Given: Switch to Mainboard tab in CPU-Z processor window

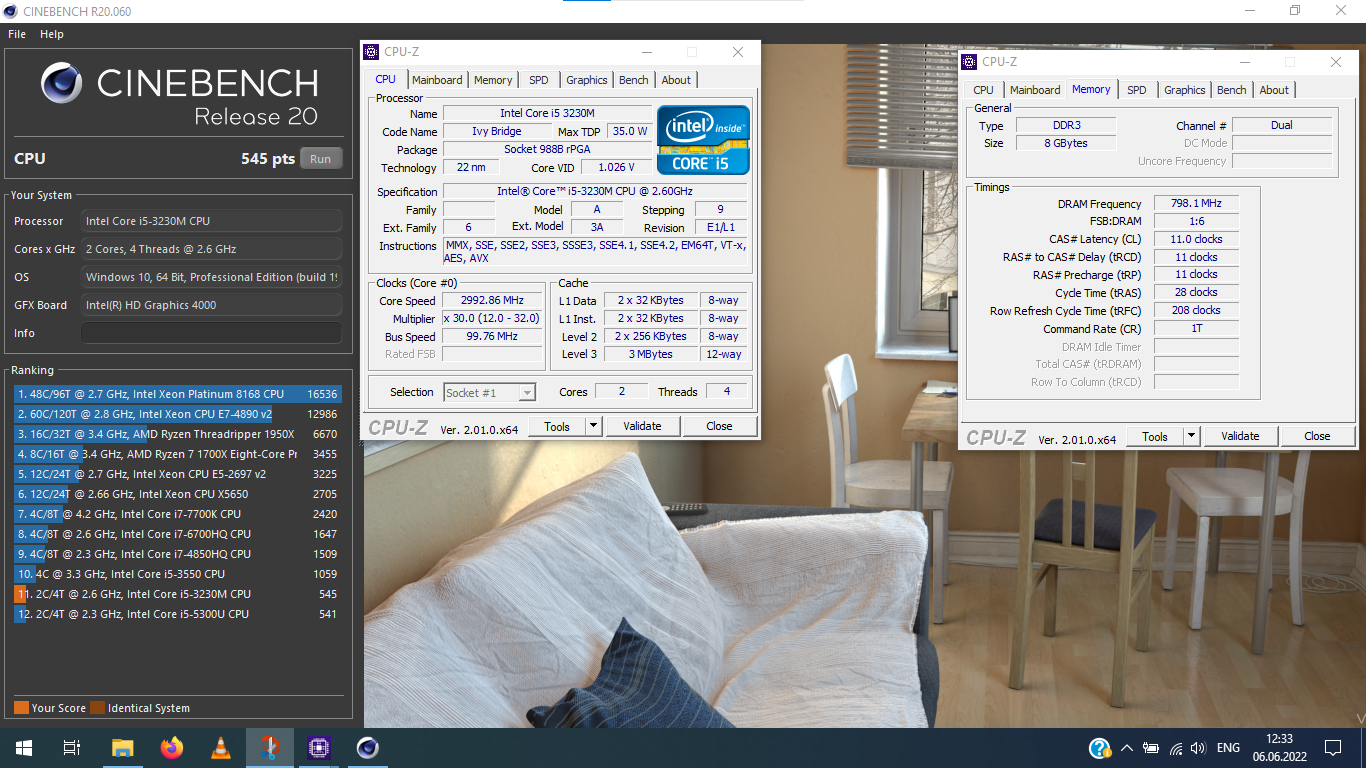Looking at the screenshot, I should [438, 80].
